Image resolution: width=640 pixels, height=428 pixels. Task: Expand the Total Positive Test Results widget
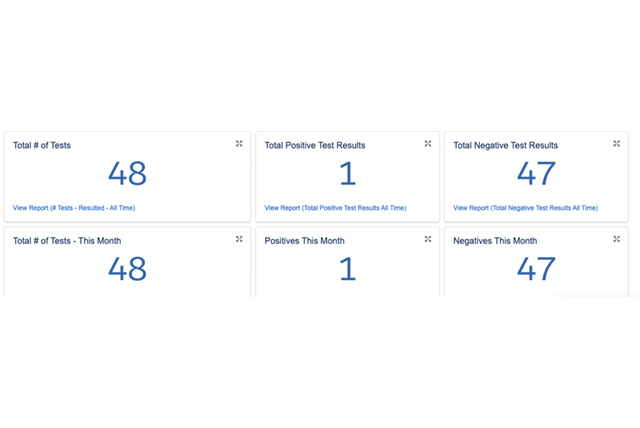[x=428, y=144]
